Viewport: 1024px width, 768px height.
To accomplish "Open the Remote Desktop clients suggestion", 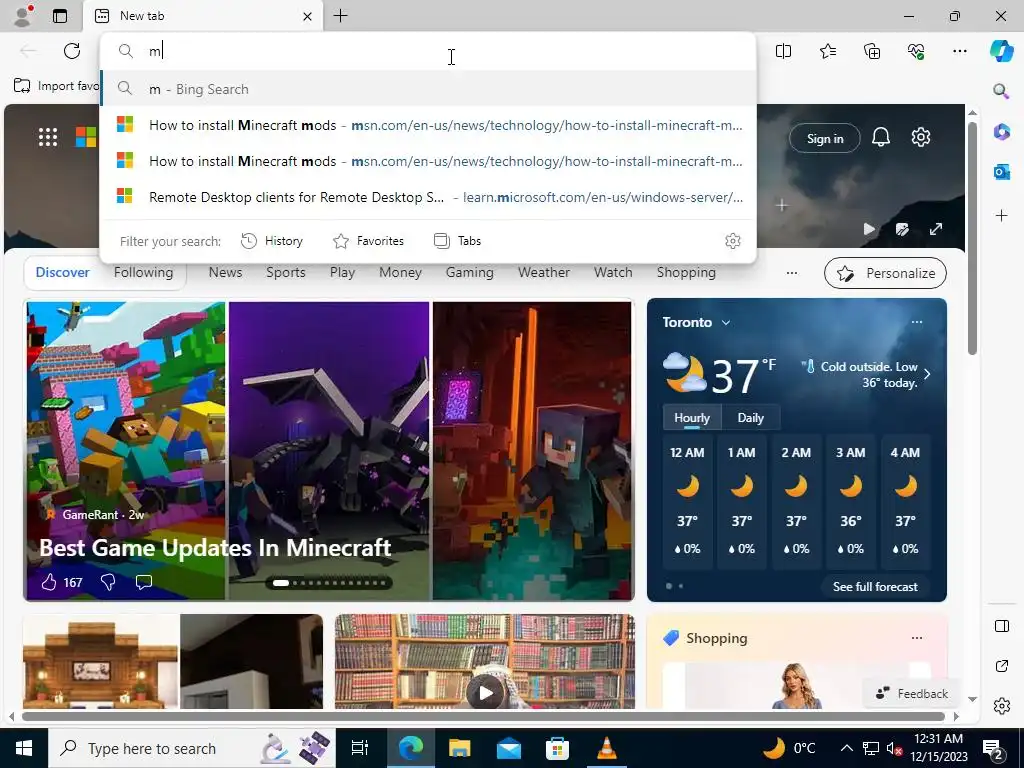I will click(428, 197).
